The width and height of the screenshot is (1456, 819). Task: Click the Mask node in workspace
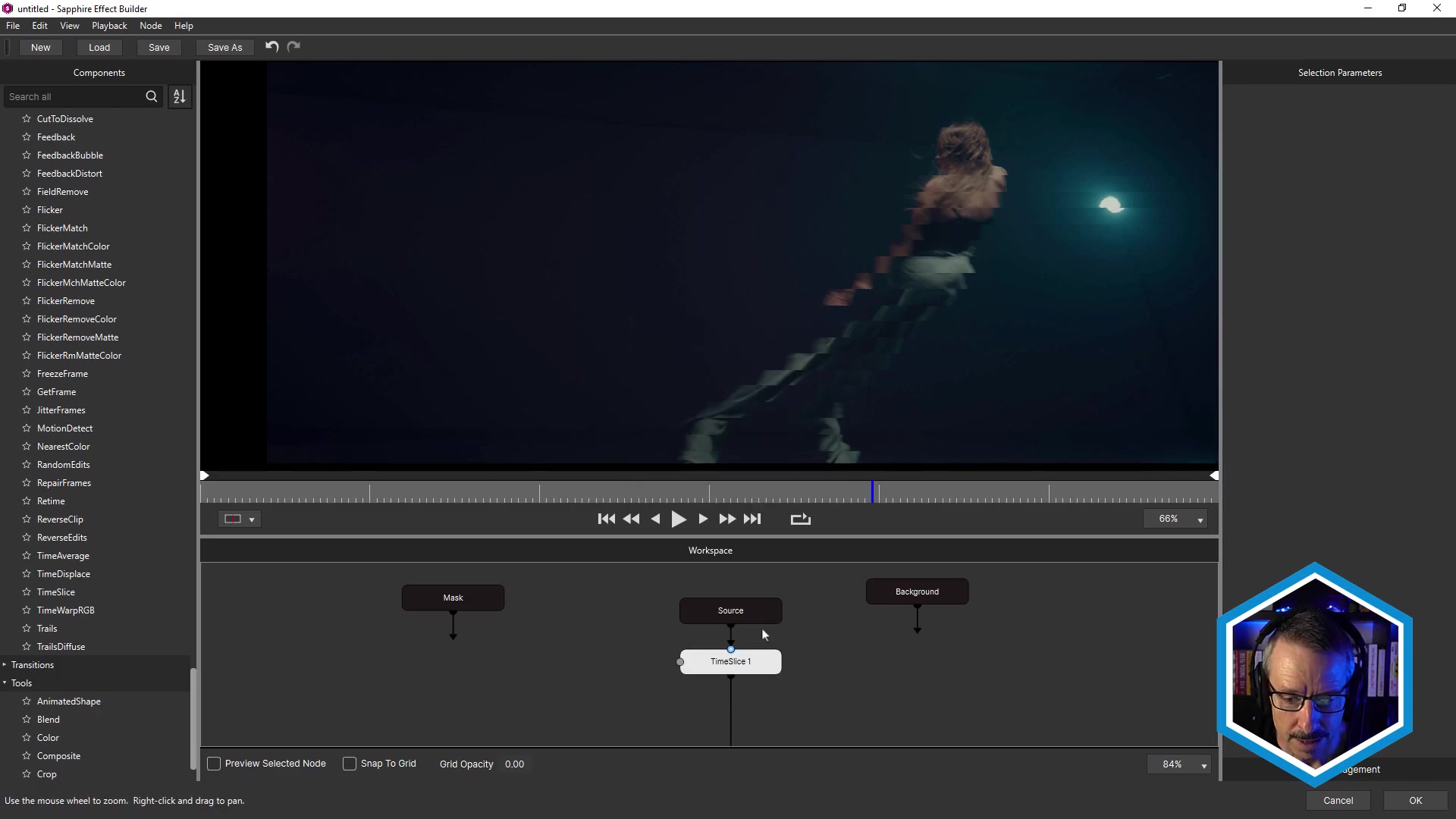click(452, 597)
